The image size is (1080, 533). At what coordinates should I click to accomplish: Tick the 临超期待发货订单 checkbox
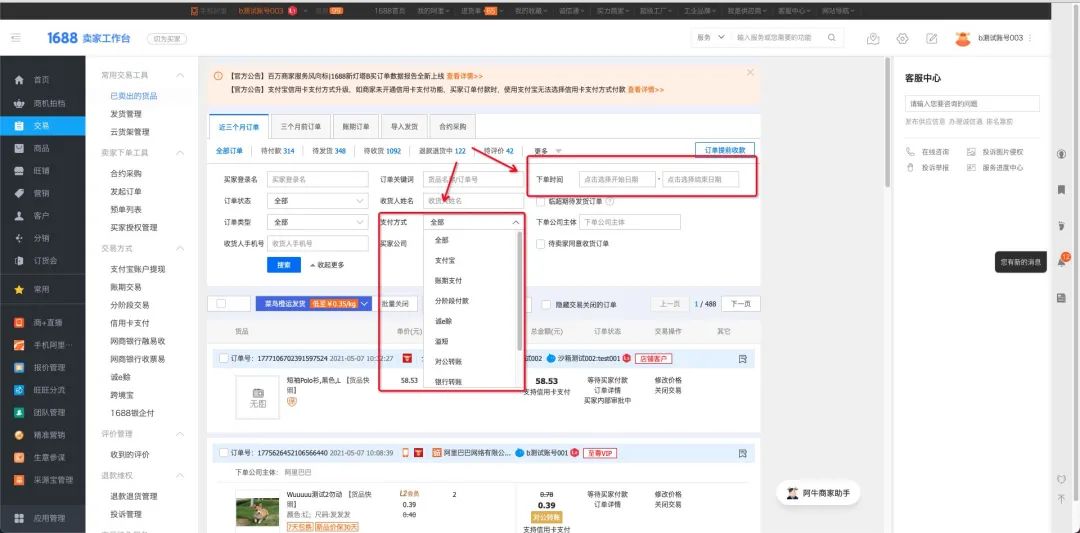(x=541, y=201)
